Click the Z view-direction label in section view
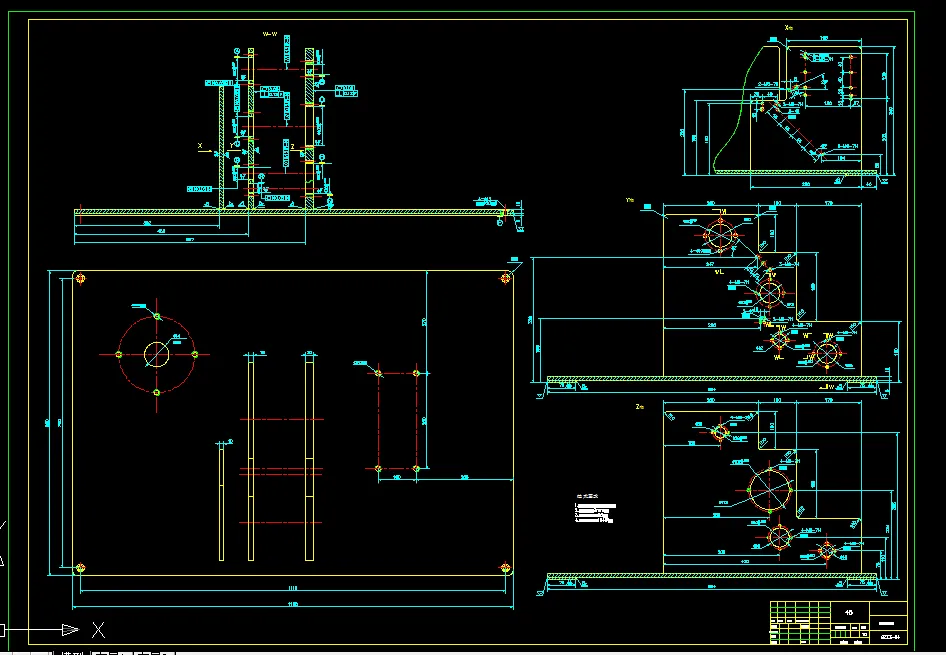 tap(293, 147)
